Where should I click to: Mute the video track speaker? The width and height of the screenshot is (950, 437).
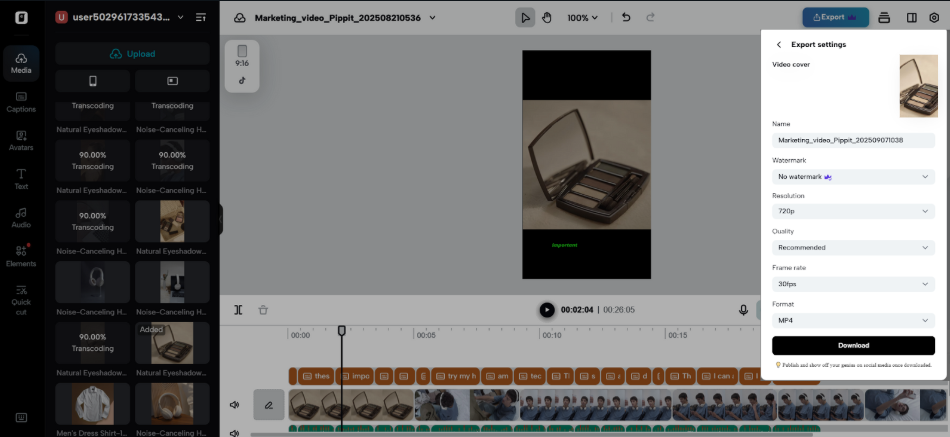pos(235,405)
